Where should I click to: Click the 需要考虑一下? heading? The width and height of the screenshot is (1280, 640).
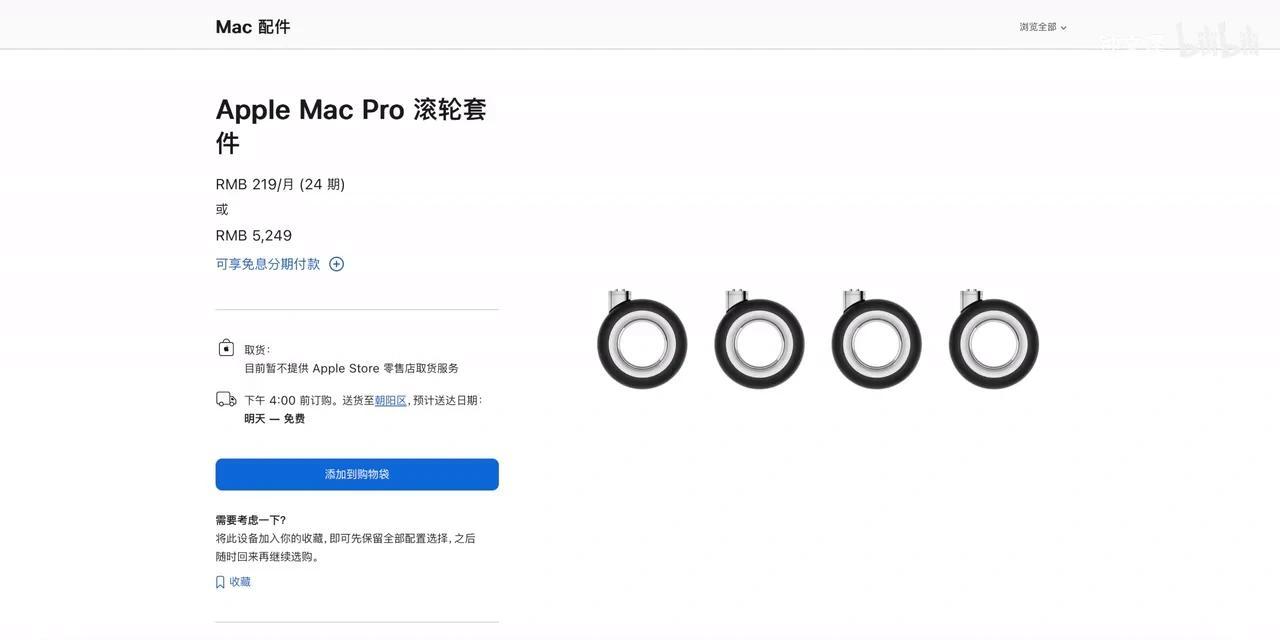[x=251, y=520]
